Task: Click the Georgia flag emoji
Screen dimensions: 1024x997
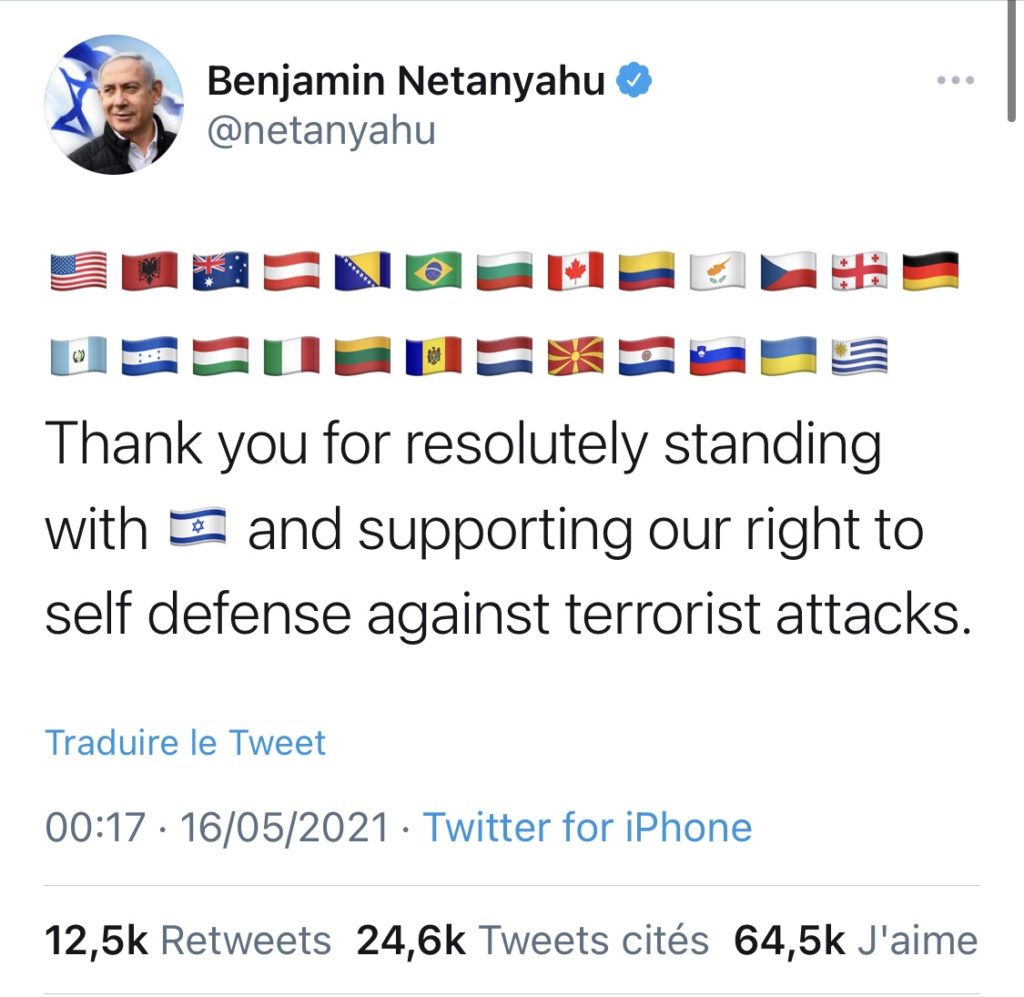Action: 859,270
